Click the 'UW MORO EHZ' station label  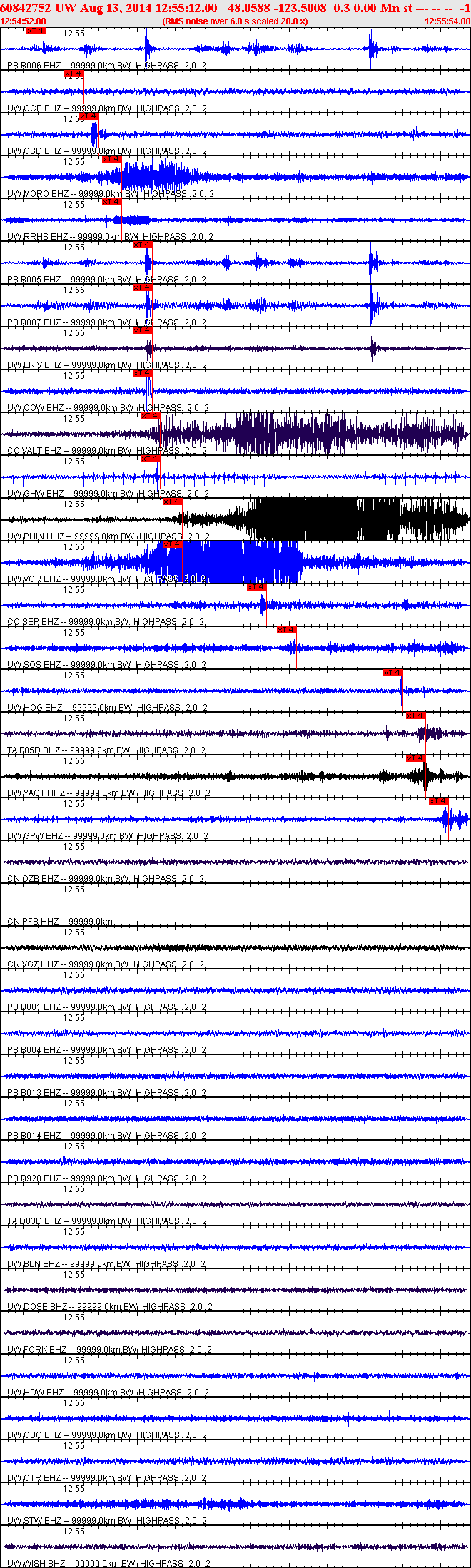pyautogui.click(x=38, y=194)
